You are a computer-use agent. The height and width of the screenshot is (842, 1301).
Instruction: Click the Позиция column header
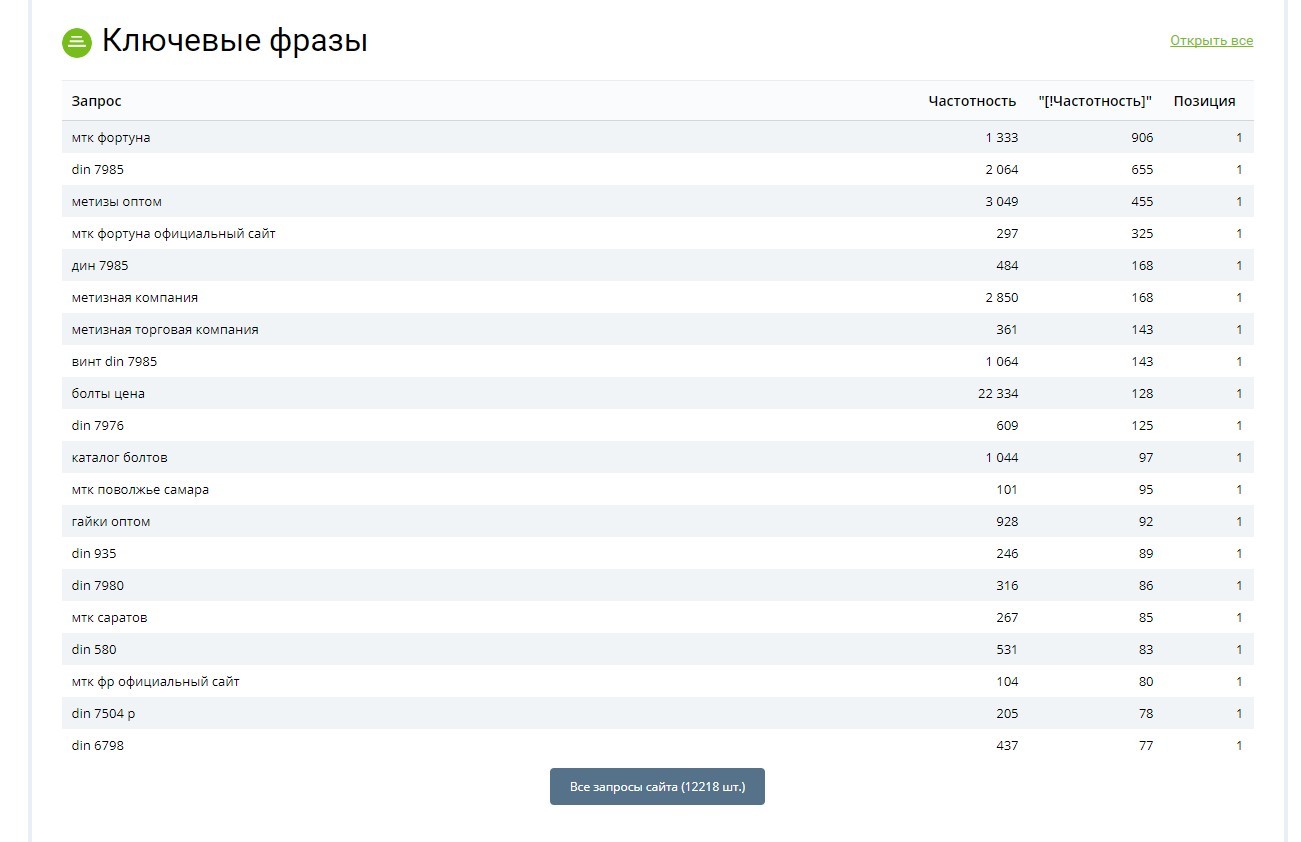1204,101
